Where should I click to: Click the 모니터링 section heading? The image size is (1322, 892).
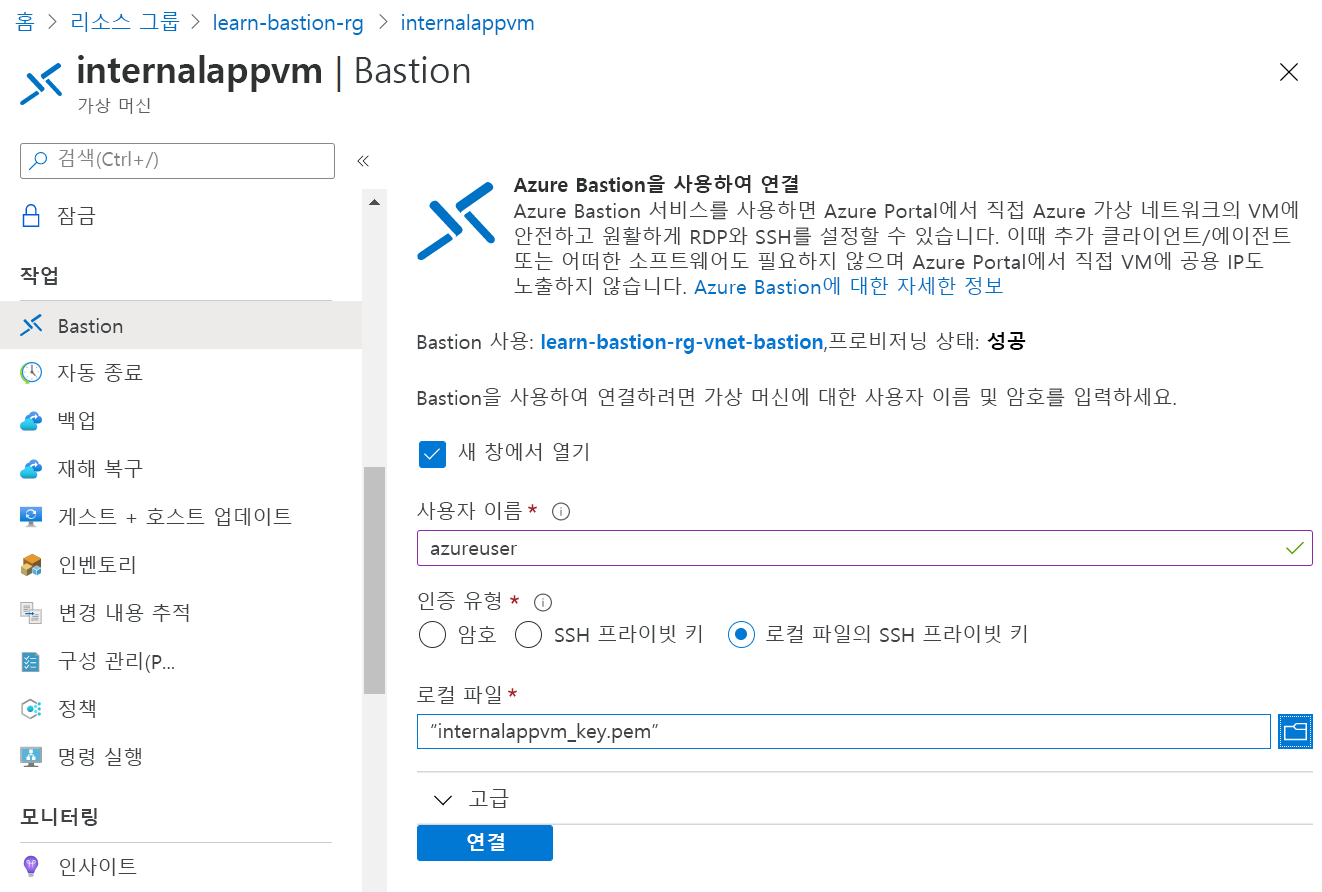coord(59,817)
